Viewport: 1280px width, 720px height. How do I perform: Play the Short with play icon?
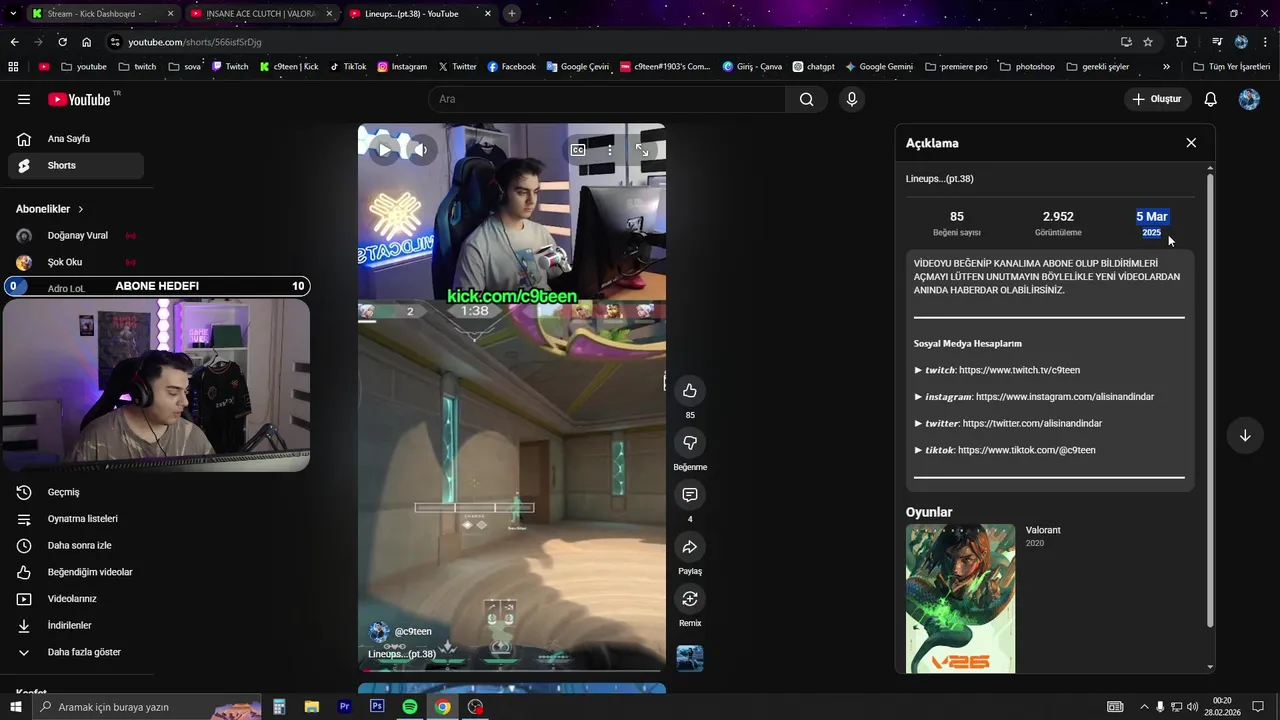tap(384, 150)
